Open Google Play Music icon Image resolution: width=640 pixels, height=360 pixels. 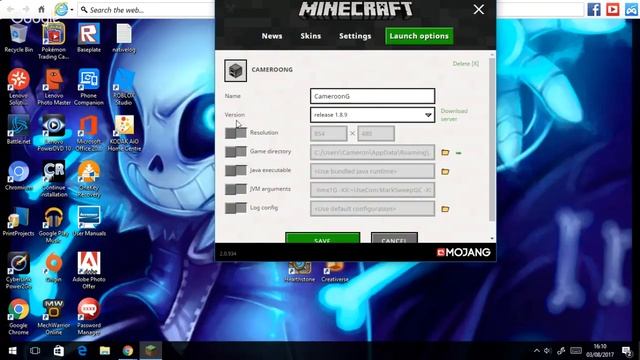tap(53, 225)
